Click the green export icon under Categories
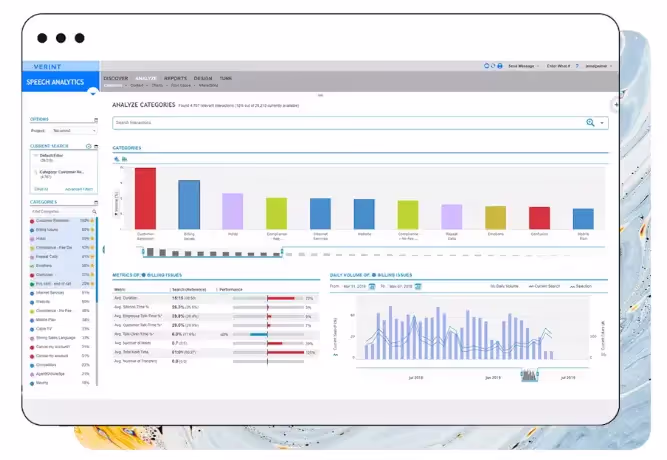Viewport: 667px width, 460px height. tap(125, 159)
